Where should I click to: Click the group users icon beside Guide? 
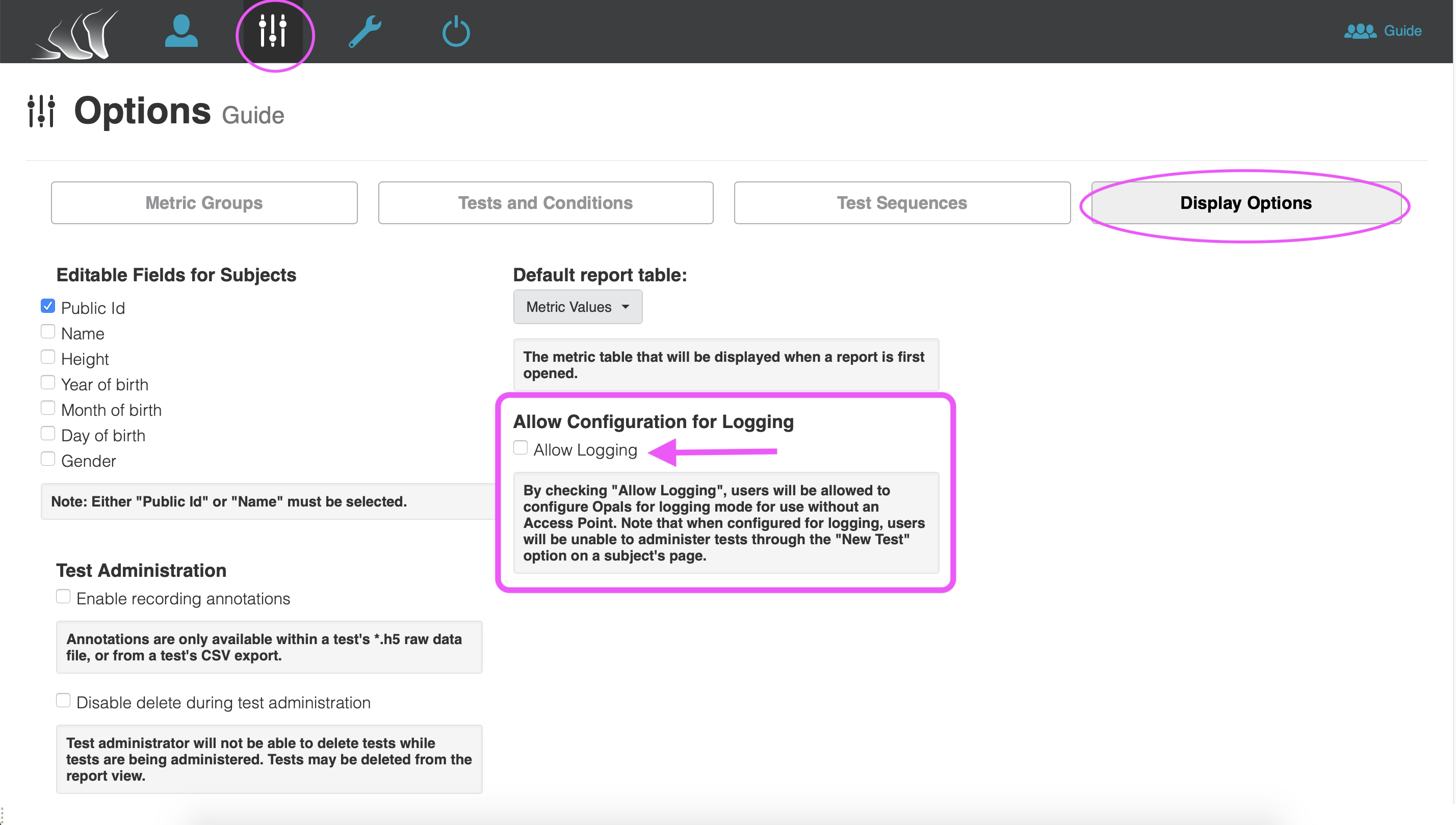(x=1360, y=31)
